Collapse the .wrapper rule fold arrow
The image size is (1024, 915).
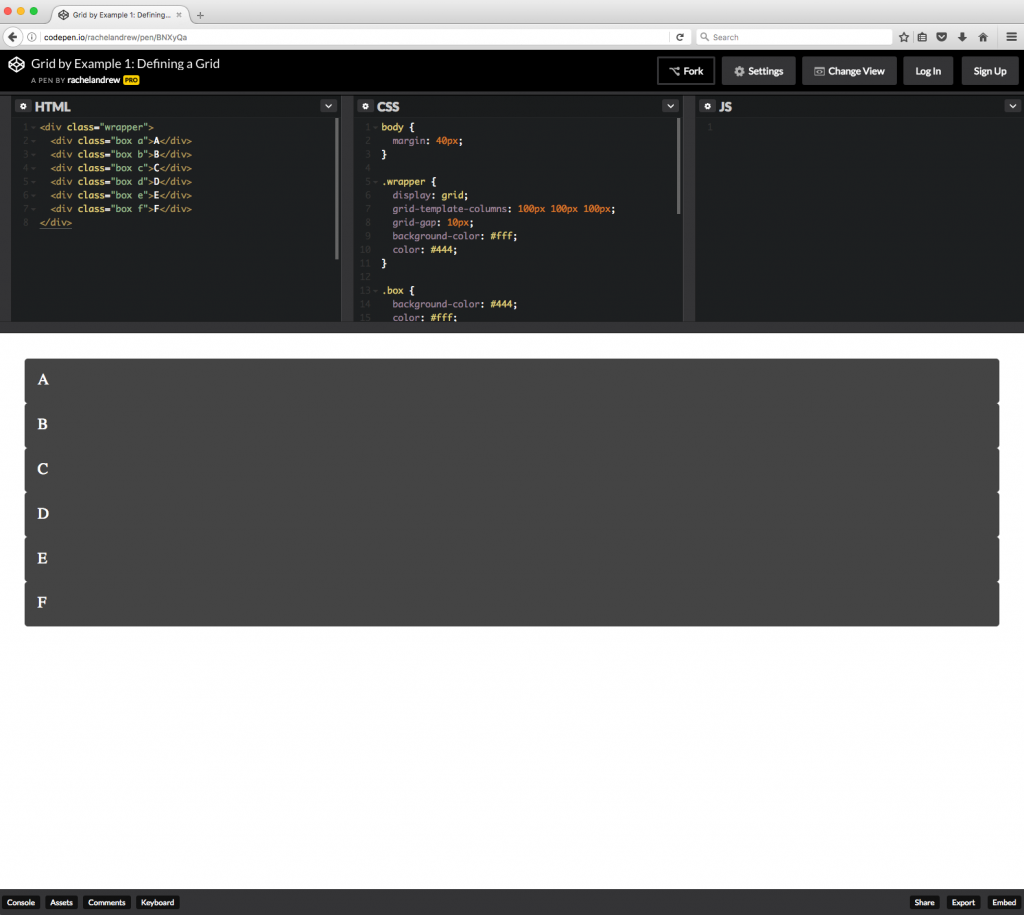click(373, 182)
